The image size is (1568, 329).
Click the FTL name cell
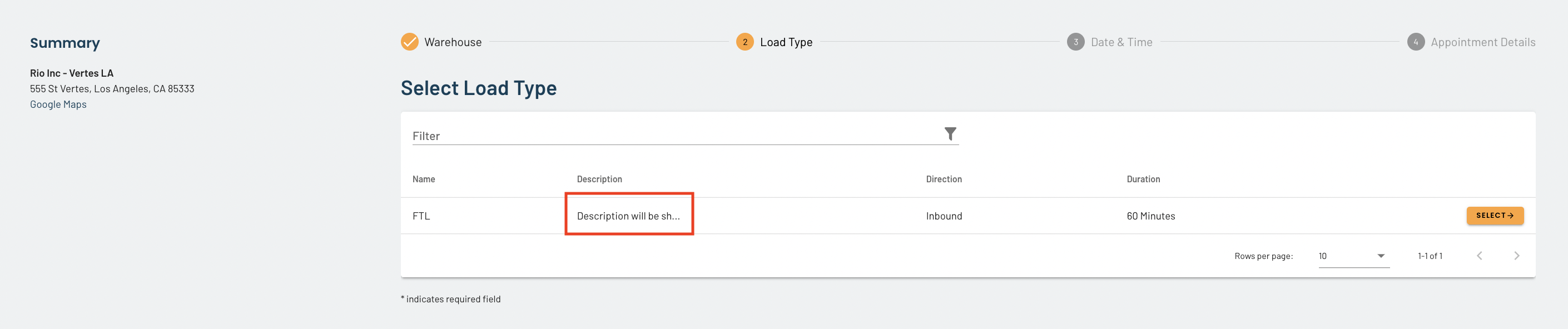pos(421,216)
